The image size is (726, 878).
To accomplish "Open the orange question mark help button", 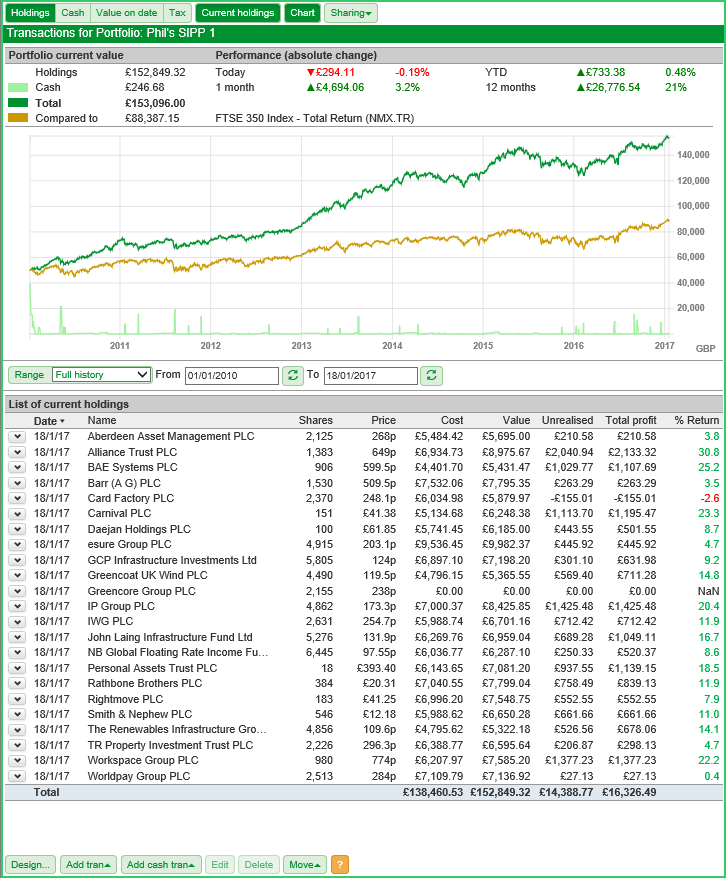I will [x=340, y=865].
